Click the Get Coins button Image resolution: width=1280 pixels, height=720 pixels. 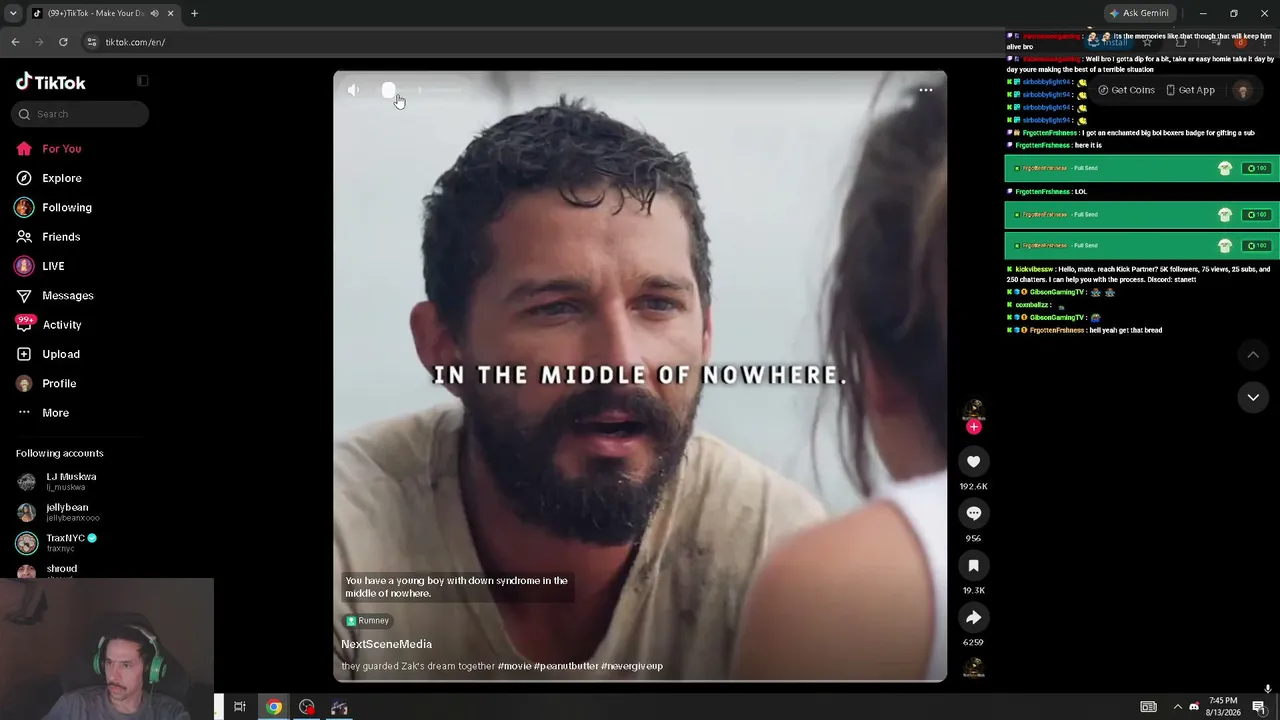coord(1126,90)
